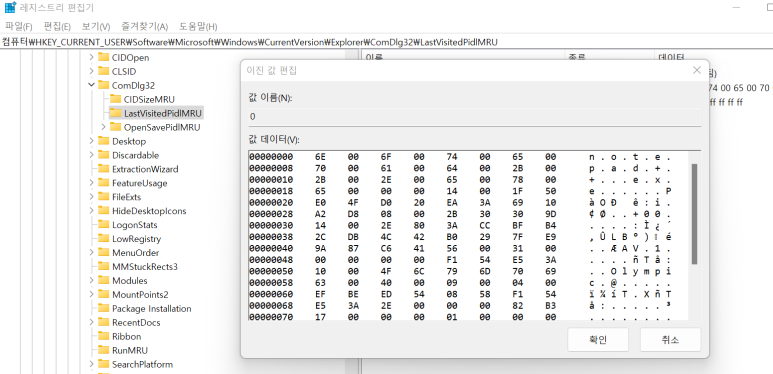The image size is (773, 374).
Task: Click the ExtractionWizard folder icon
Action: pyautogui.click(x=103, y=169)
